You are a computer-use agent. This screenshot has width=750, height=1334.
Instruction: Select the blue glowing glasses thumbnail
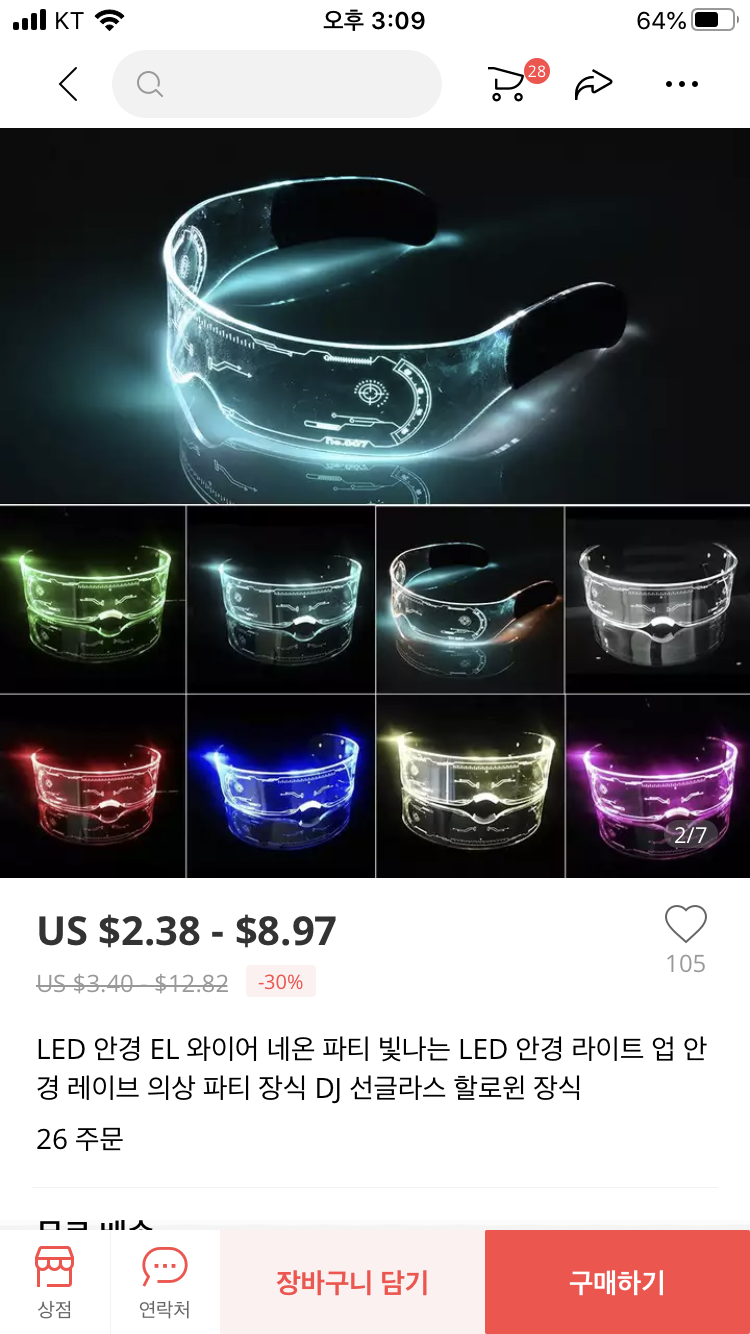point(281,786)
